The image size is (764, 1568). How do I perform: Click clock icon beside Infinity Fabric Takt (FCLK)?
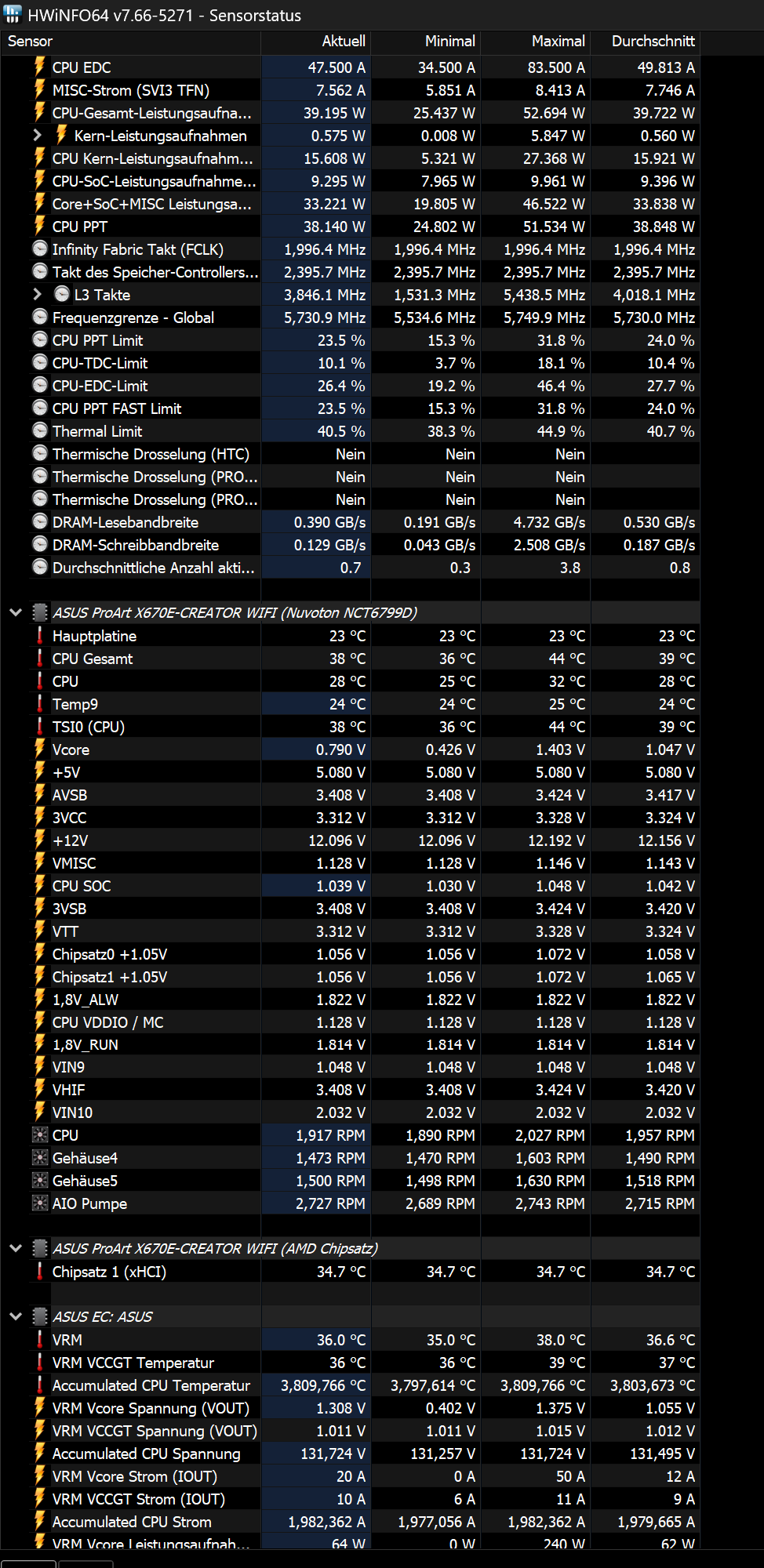pyautogui.click(x=40, y=249)
